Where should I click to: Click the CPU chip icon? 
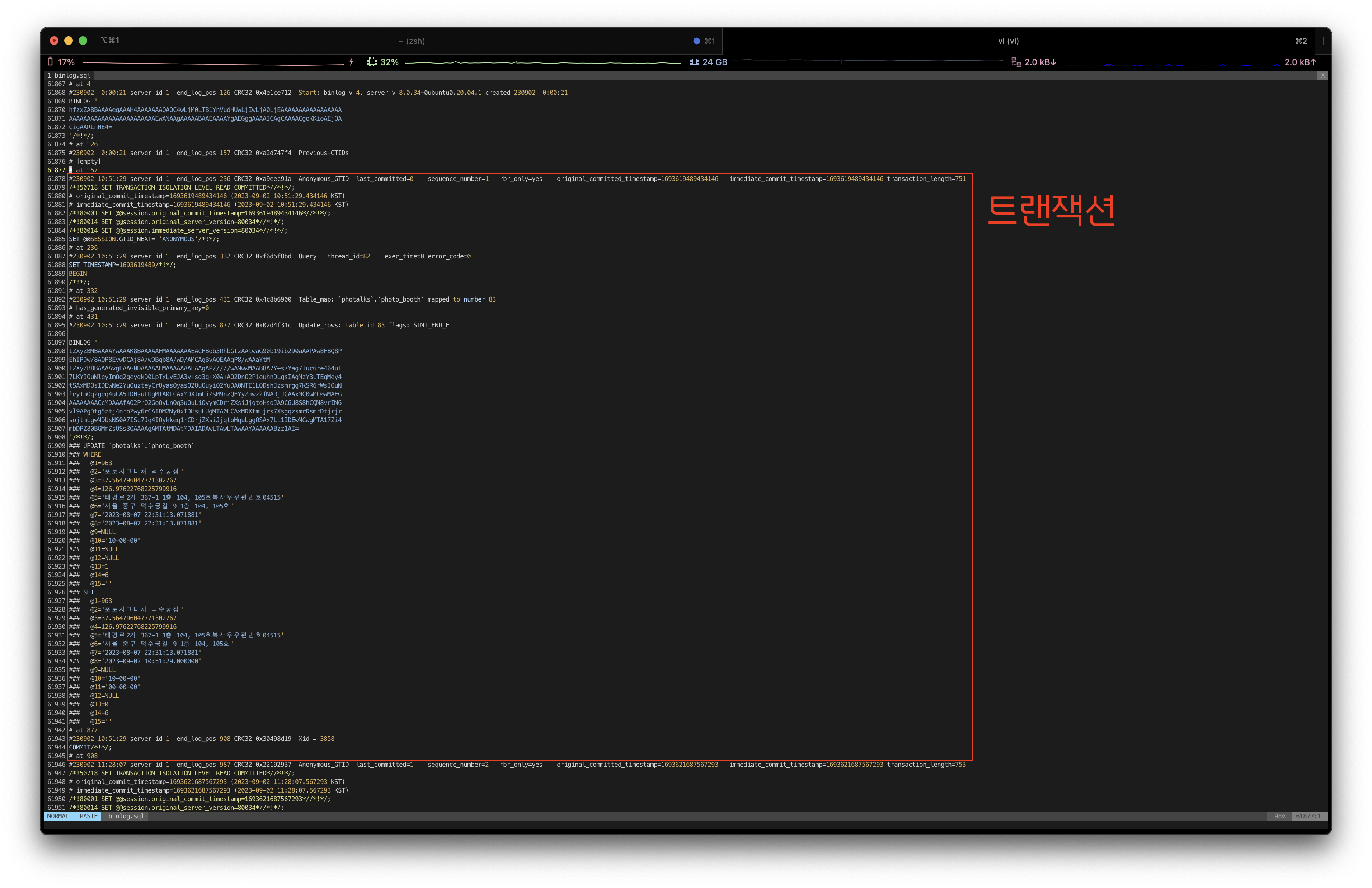coord(372,62)
